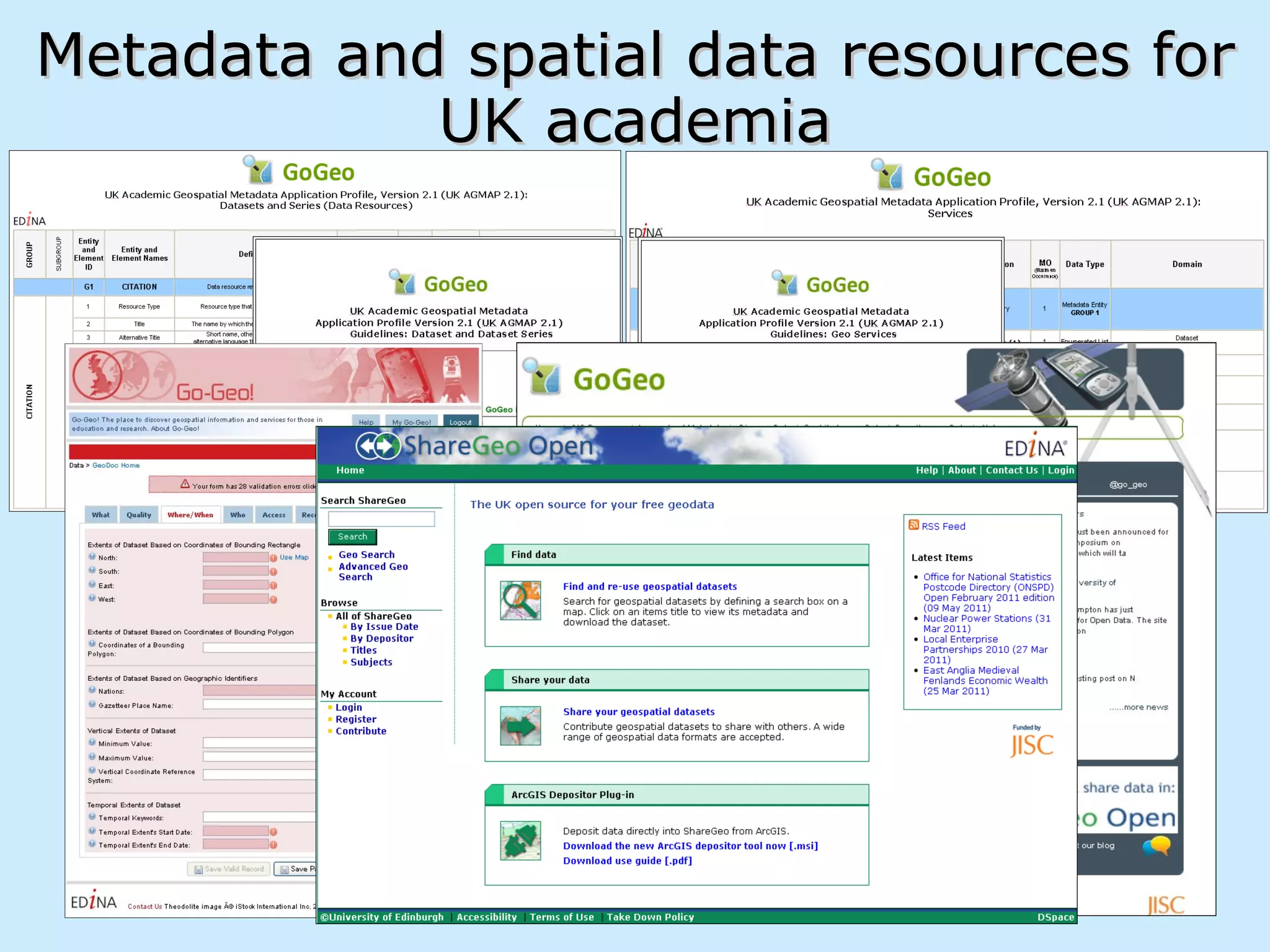Viewport: 1270px width, 952px height.
Task: Click the Minimum Value help icon
Action: [92, 743]
